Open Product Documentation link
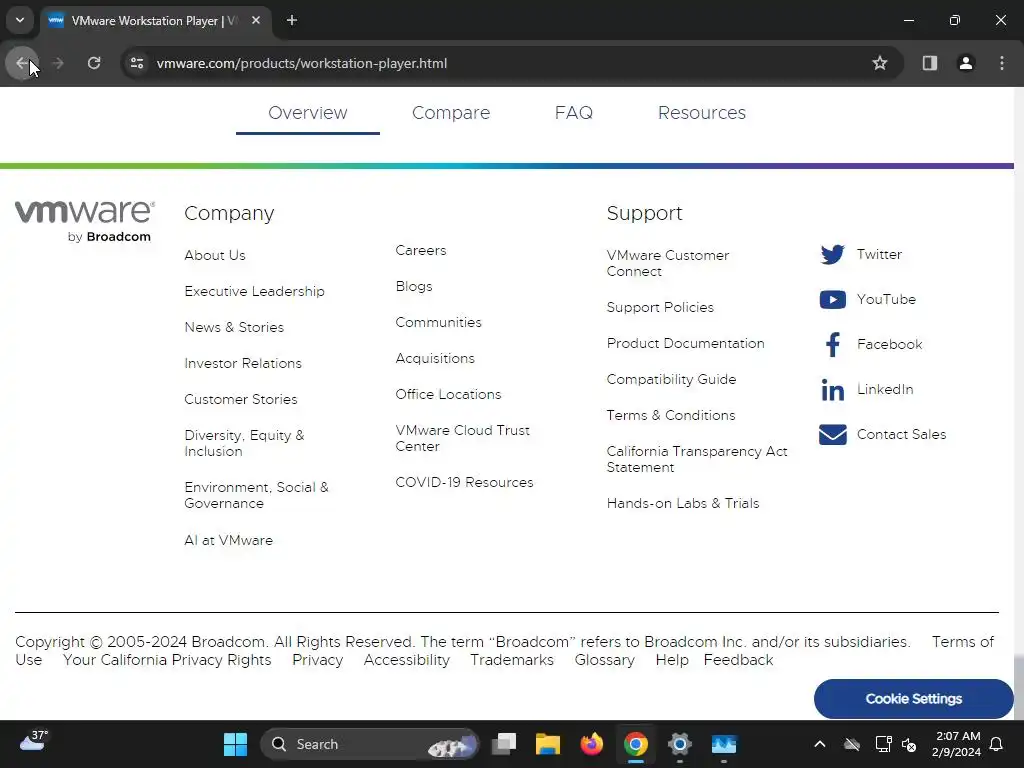1024x768 pixels. pos(685,344)
